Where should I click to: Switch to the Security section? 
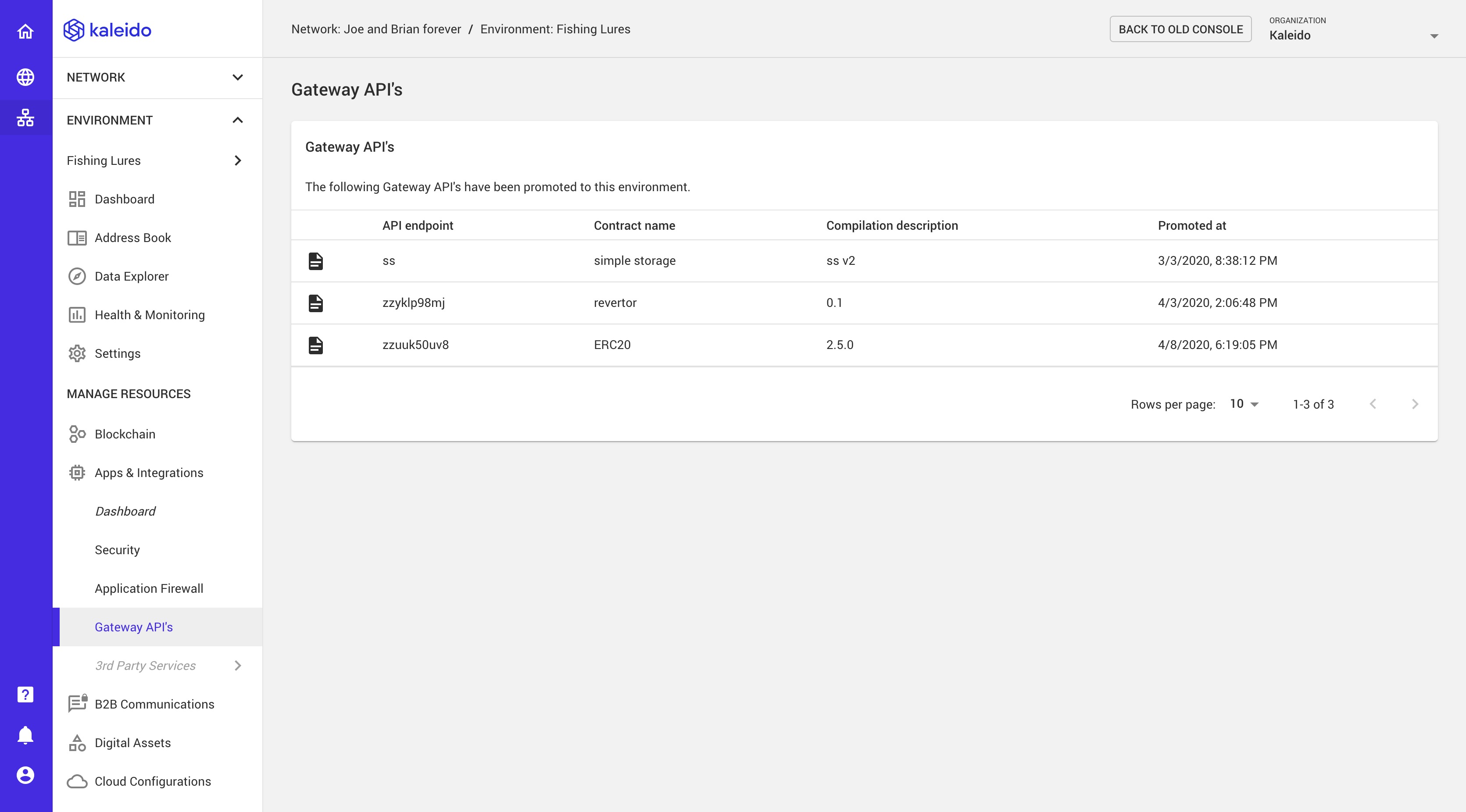click(117, 550)
